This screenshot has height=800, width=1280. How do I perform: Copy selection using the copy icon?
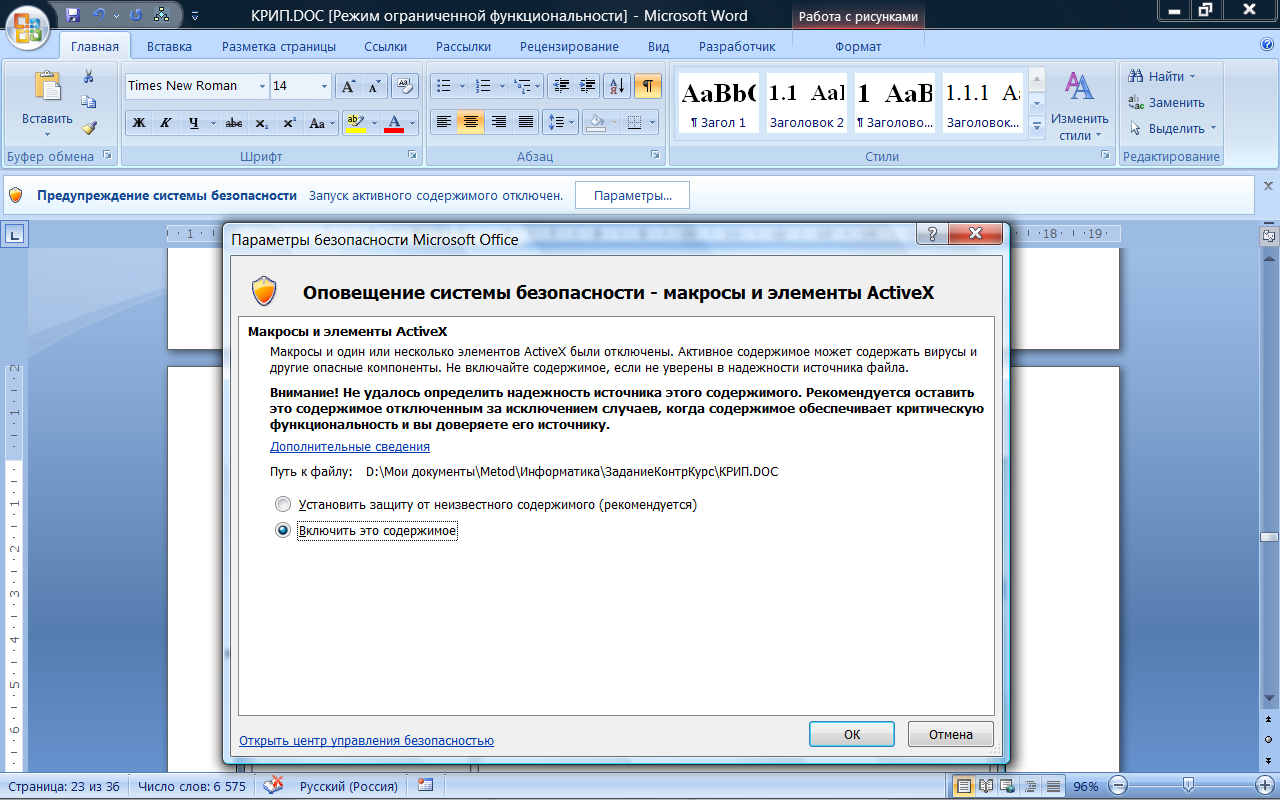89,102
